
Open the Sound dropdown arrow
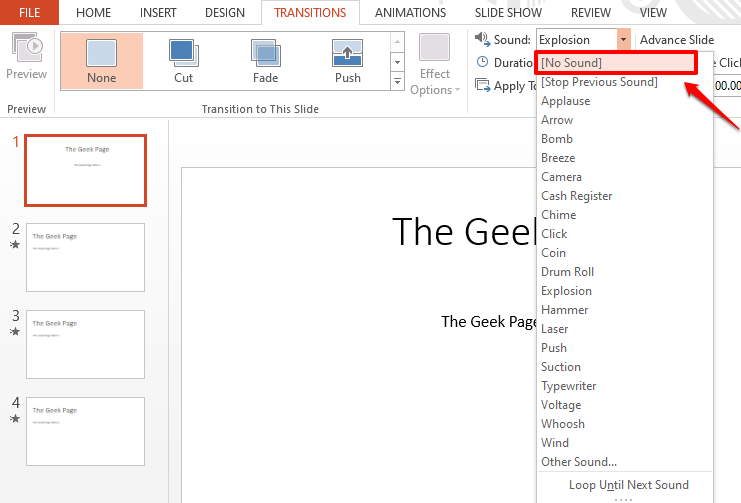click(x=623, y=40)
